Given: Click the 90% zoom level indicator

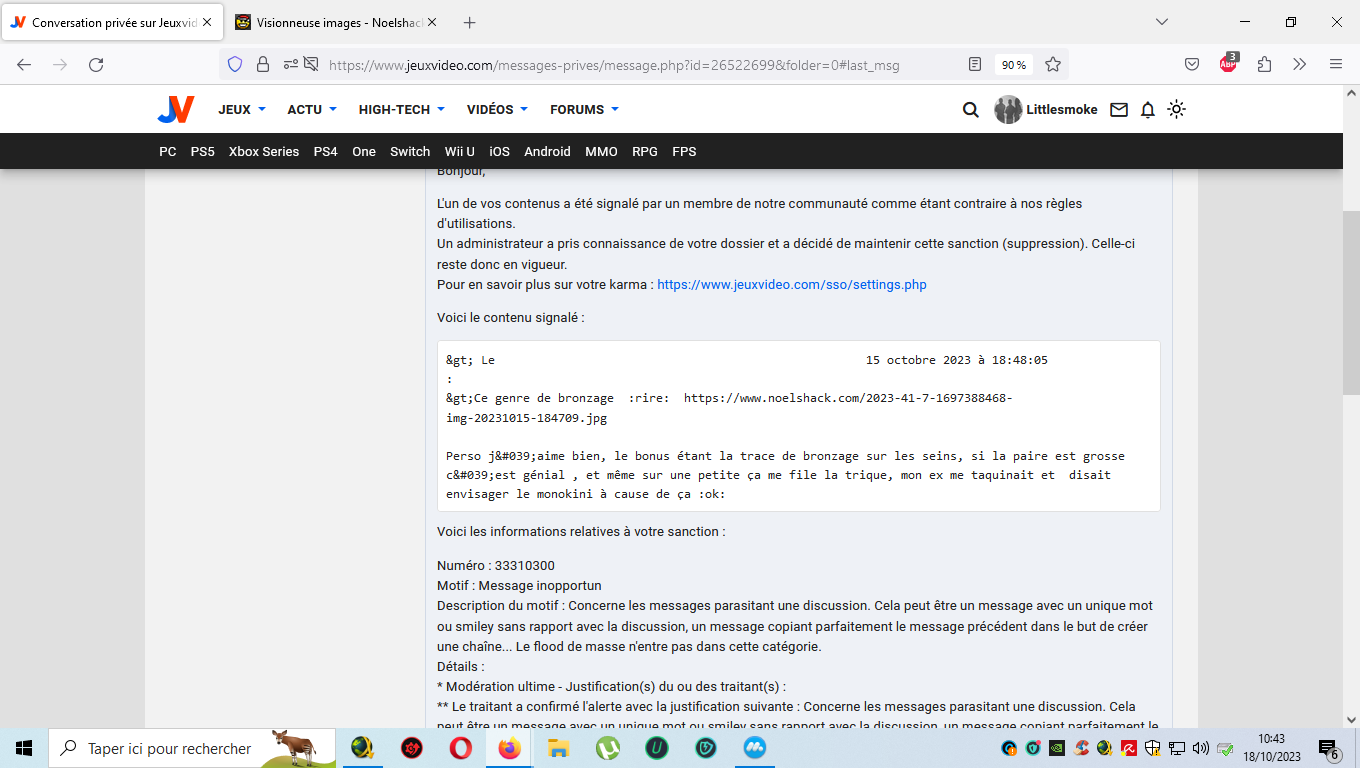Looking at the screenshot, I should pyautogui.click(x=1014, y=65).
